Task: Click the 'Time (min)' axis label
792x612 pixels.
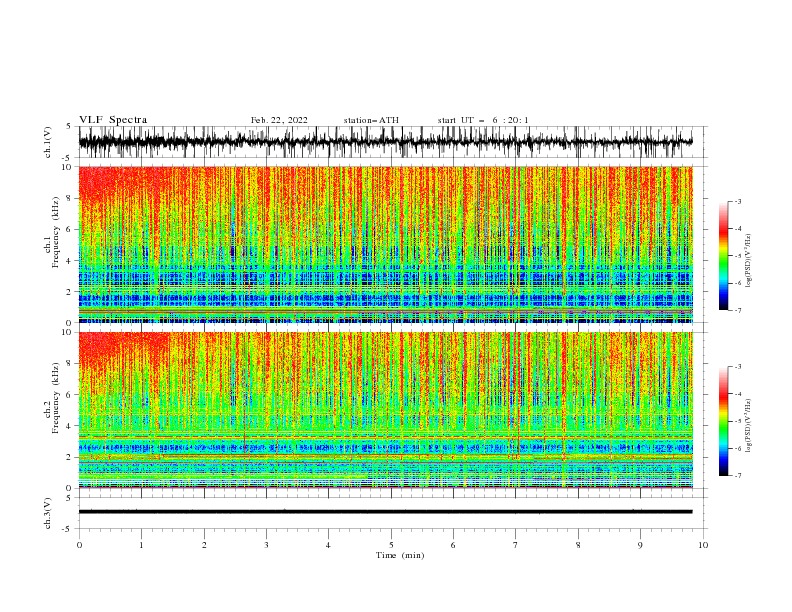Action: 400,555
